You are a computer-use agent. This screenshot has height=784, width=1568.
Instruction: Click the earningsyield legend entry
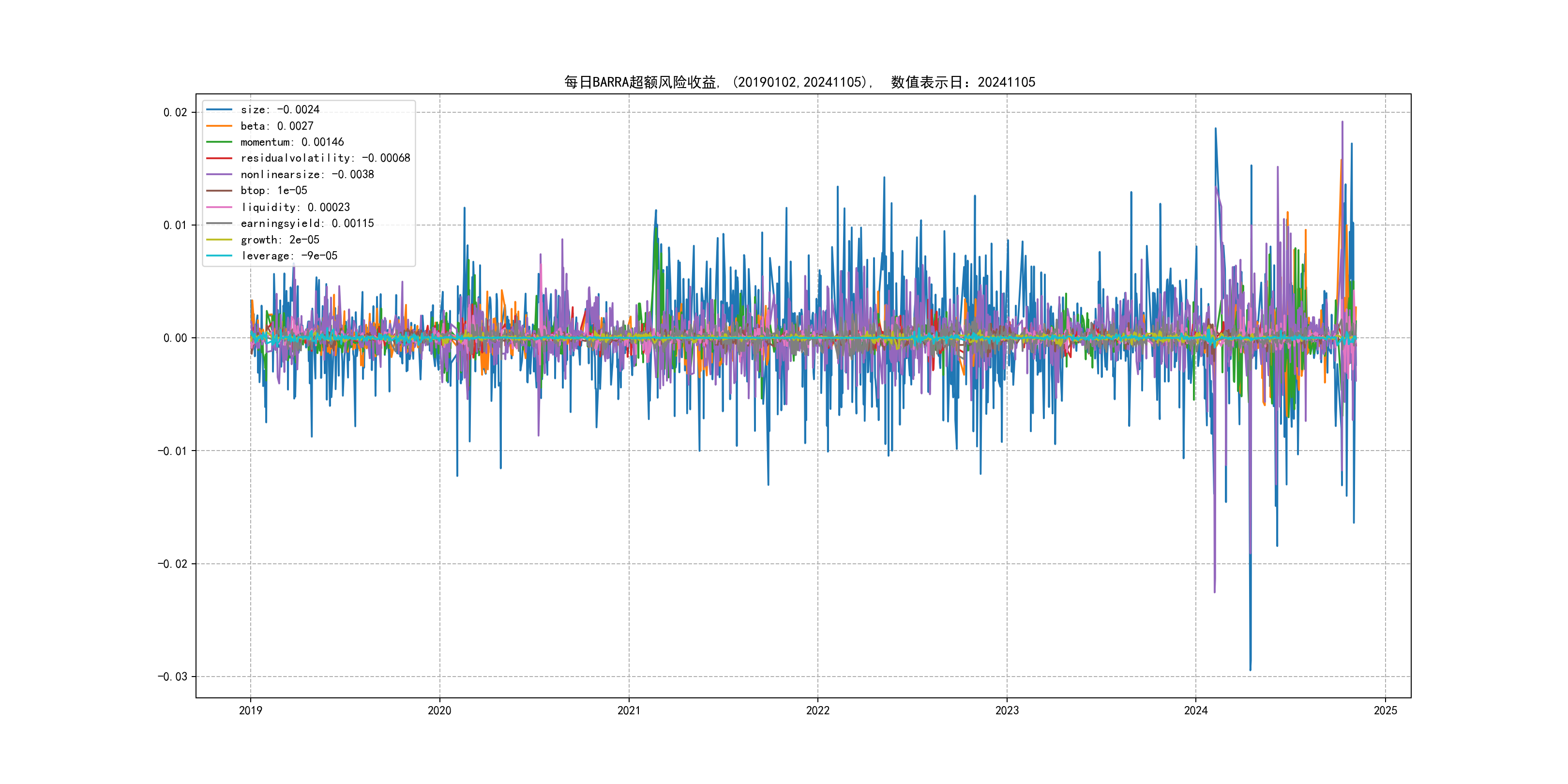307,224
